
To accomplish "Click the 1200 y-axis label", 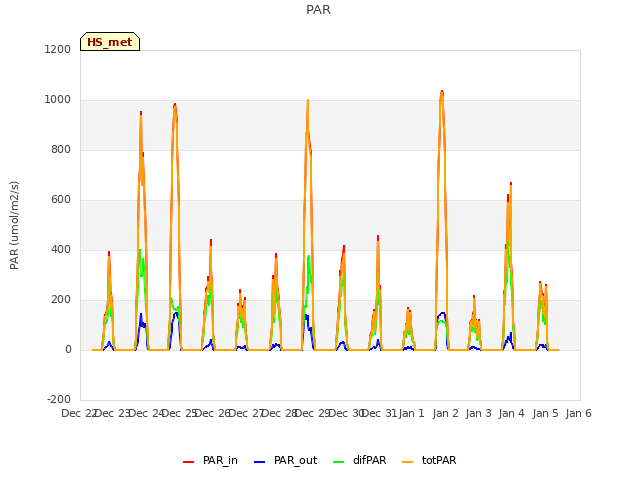I will click(58, 49).
